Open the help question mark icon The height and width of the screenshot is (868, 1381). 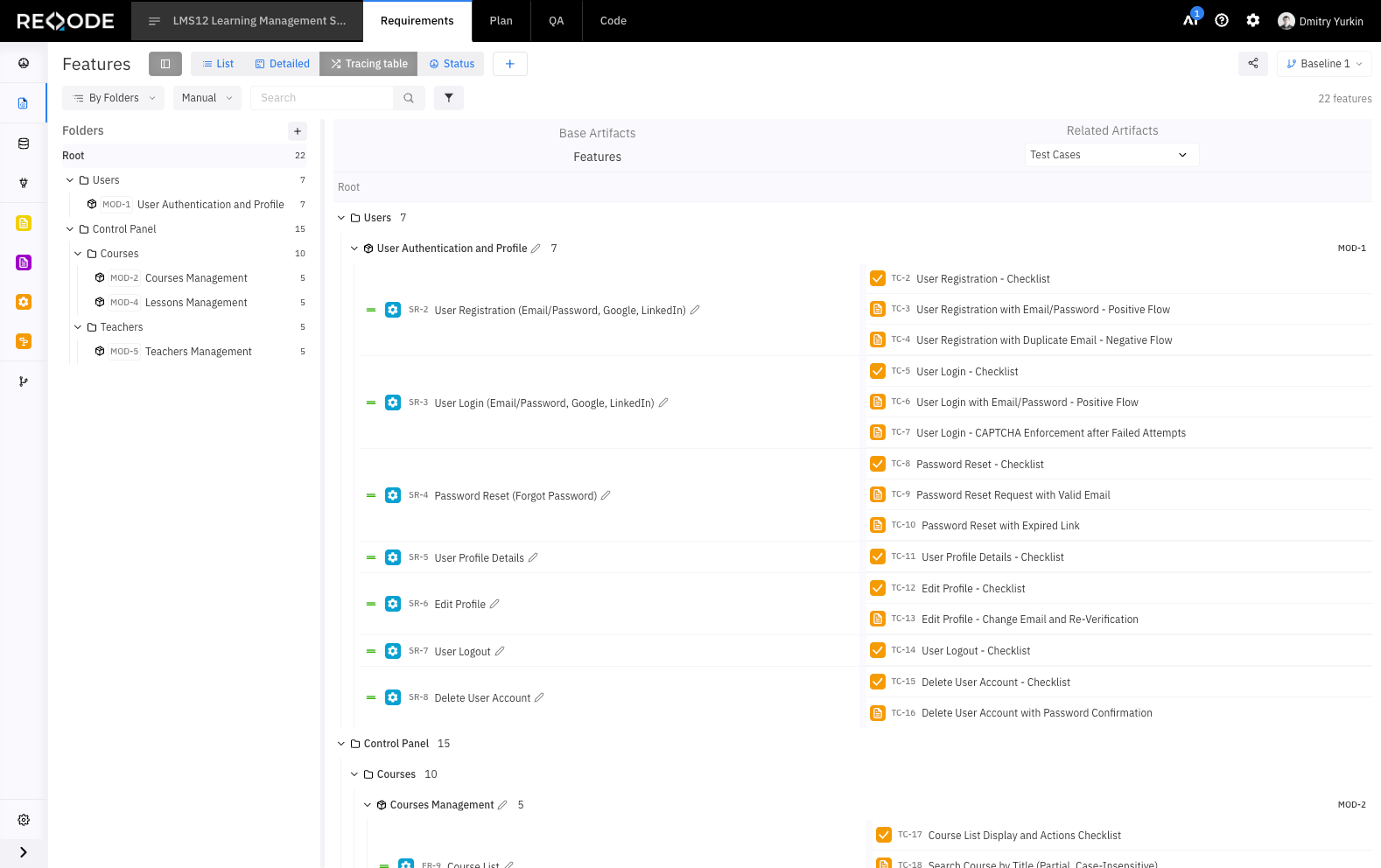point(1222,20)
